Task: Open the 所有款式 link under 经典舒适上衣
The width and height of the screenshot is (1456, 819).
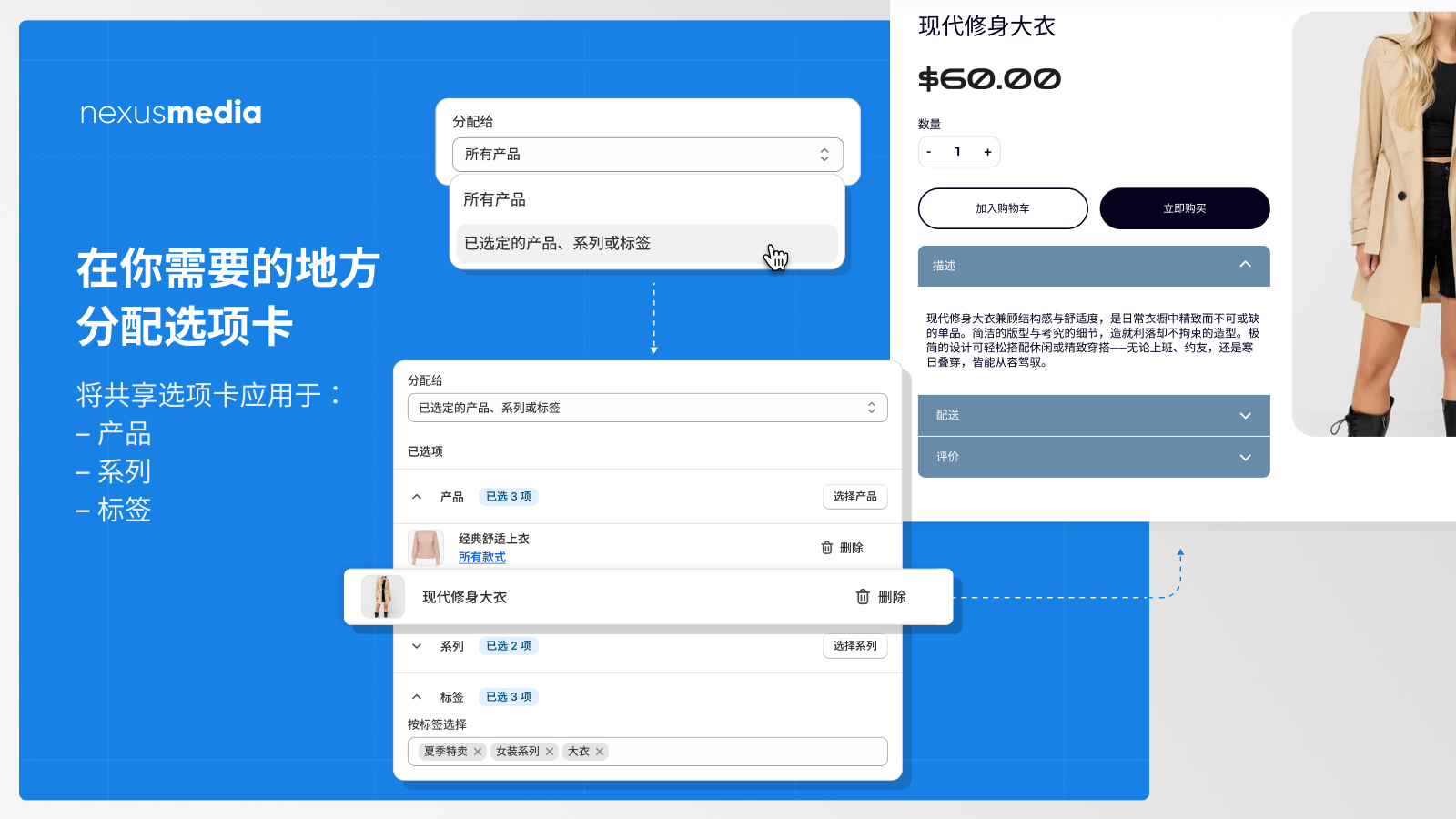Action: (x=481, y=557)
